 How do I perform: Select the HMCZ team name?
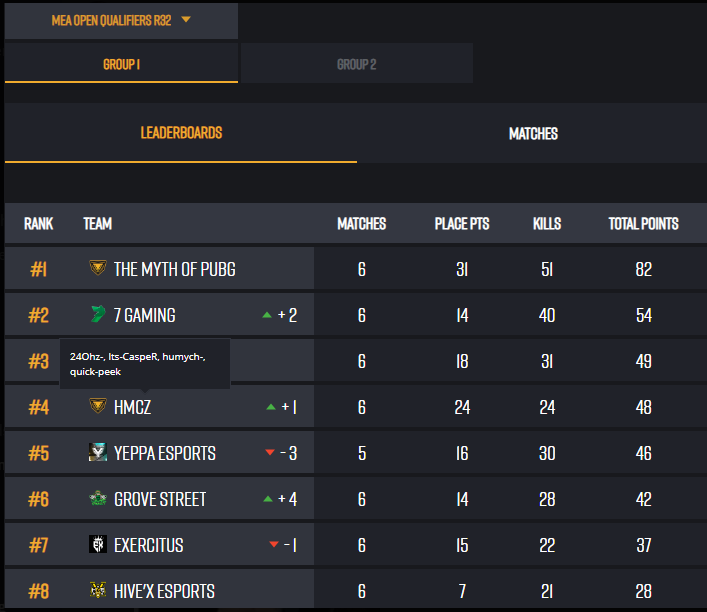pos(133,407)
